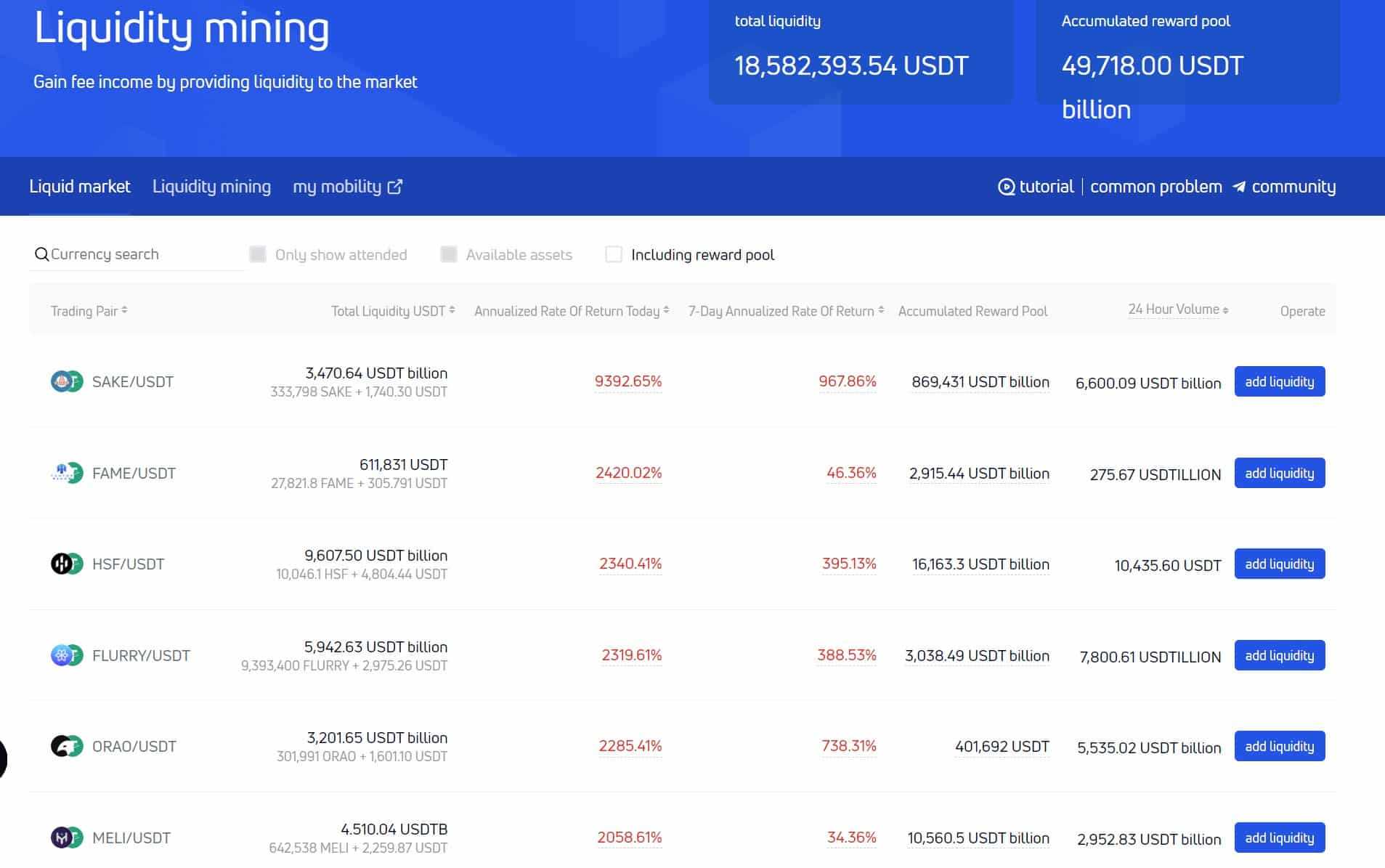Screen dimensions: 1385x868
Task: Click add liquidity for SAKE/USDT
Action: [x=1279, y=381]
